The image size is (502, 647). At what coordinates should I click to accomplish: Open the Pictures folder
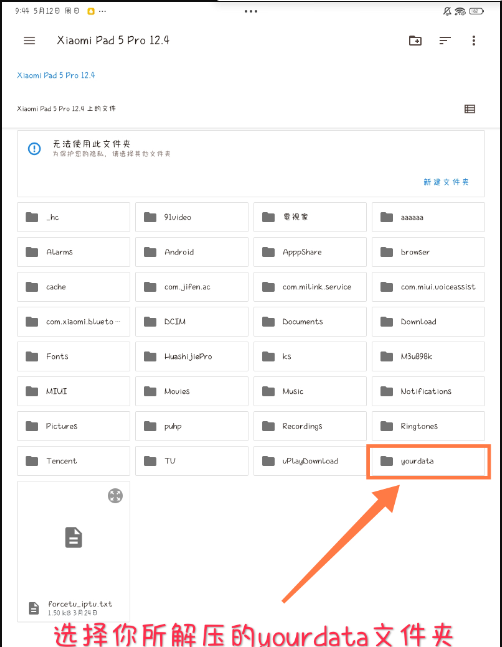pyautogui.click(x=73, y=426)
